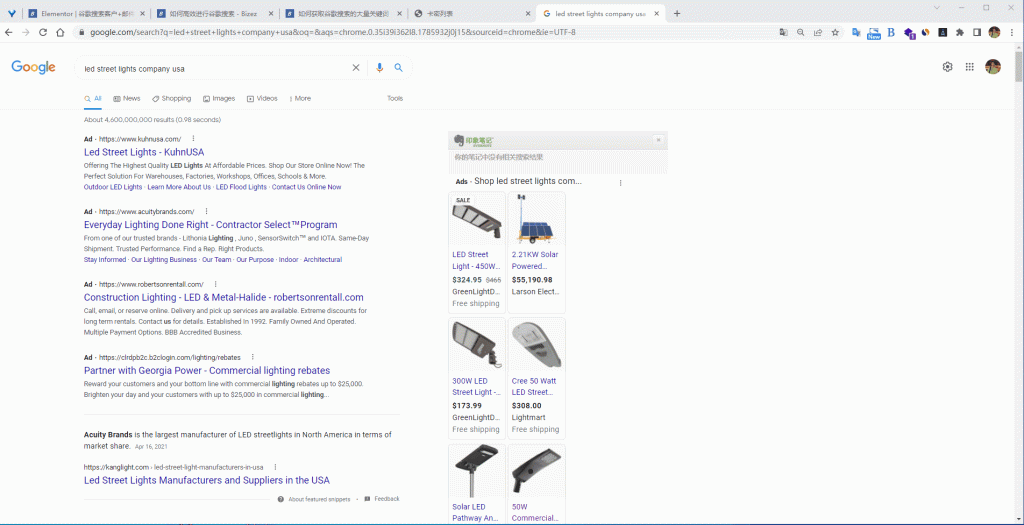Open Everyday Lighting Done Right ad link
The image size is (1024, 525).
pyautogui.click(x=210, y=225)
